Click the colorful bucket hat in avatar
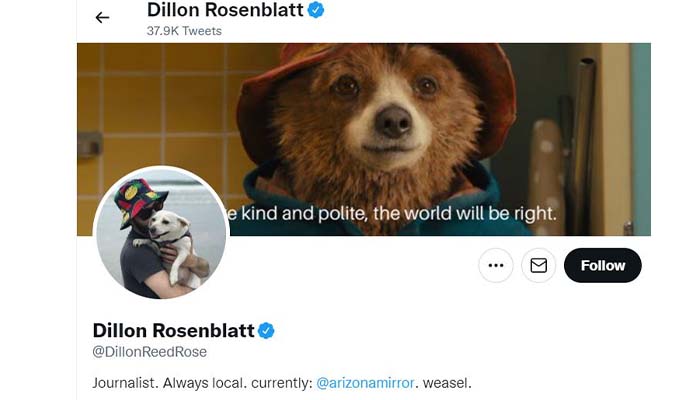 click(x=139, y=199)
